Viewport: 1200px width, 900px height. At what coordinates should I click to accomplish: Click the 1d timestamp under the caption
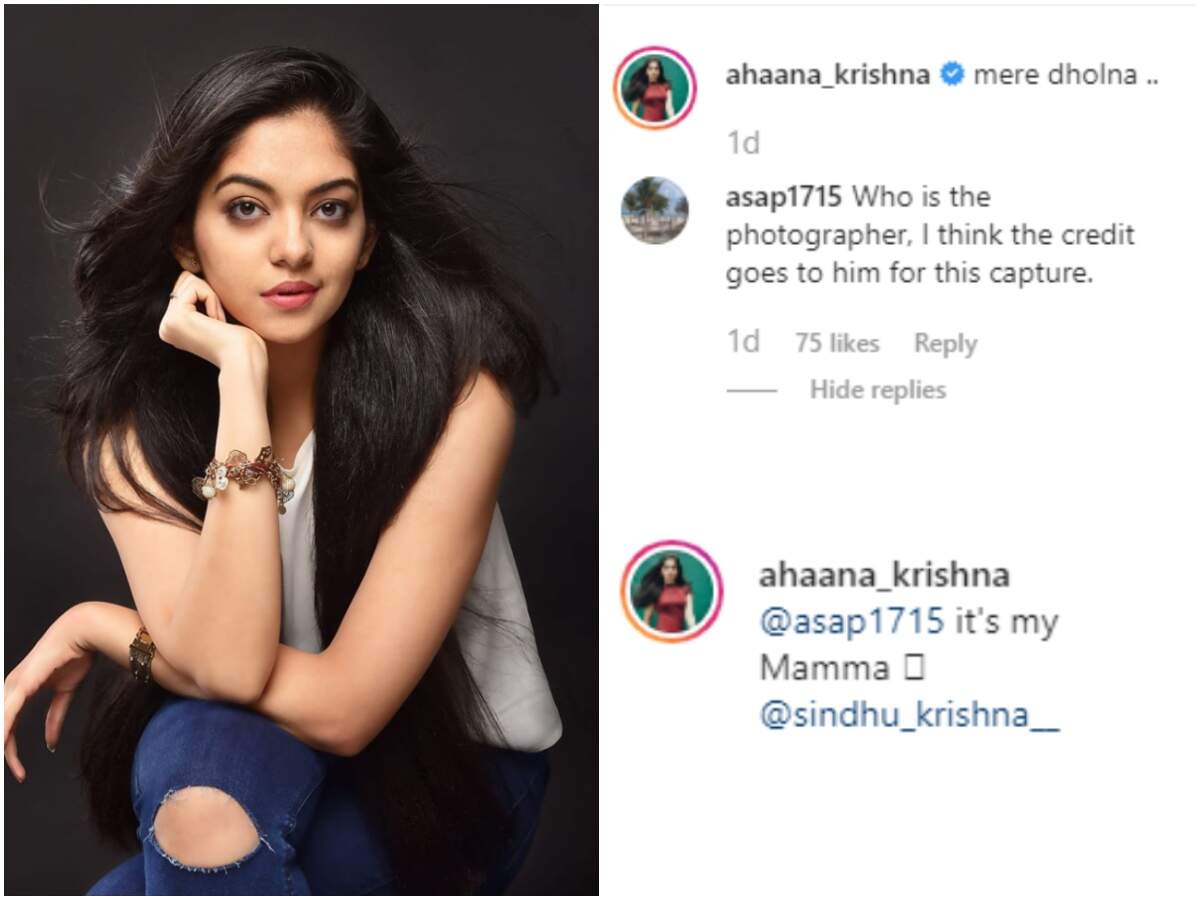tap(743, 144)
